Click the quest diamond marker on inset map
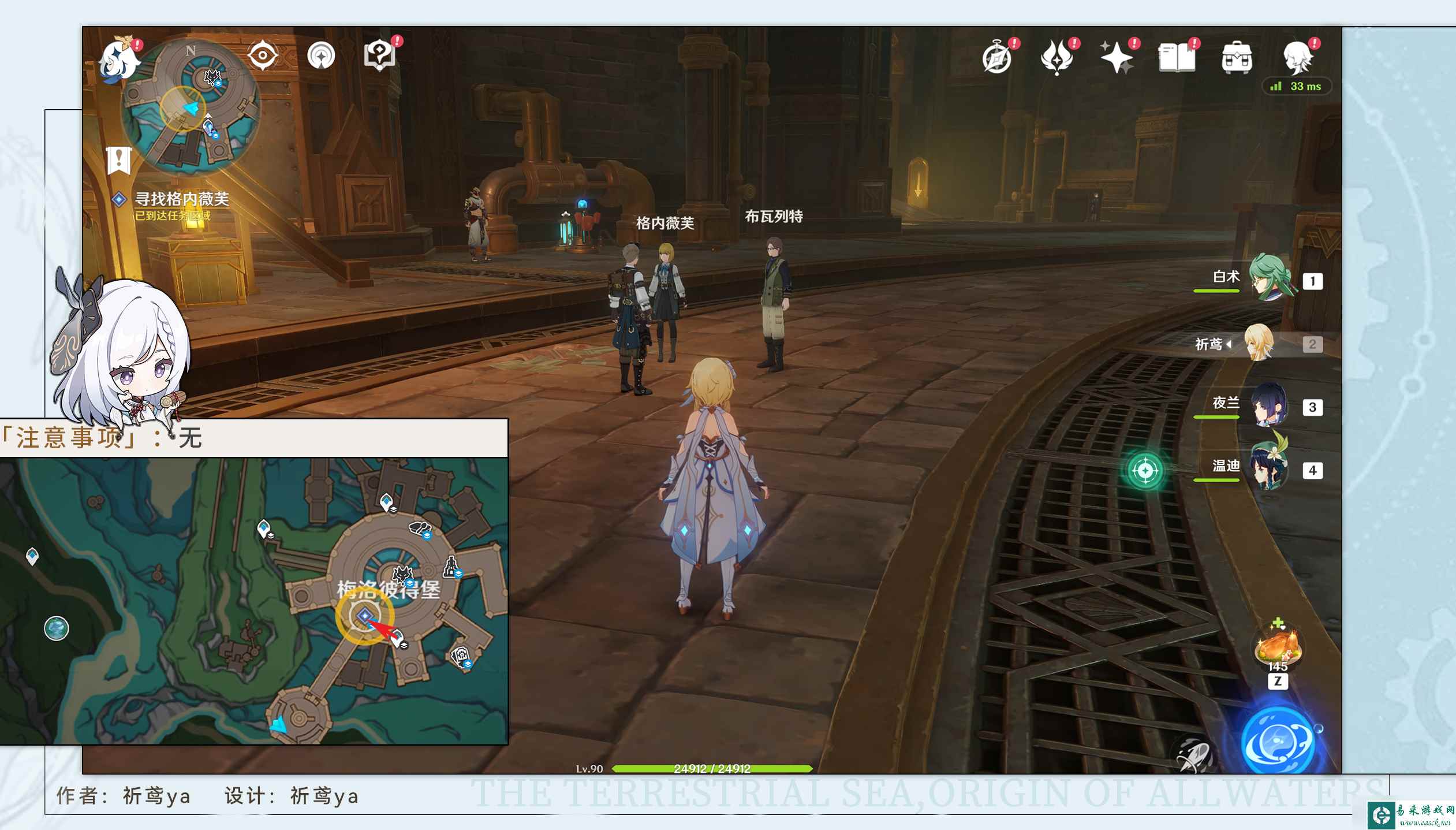 pyautogui.click(x=364, y=616)
